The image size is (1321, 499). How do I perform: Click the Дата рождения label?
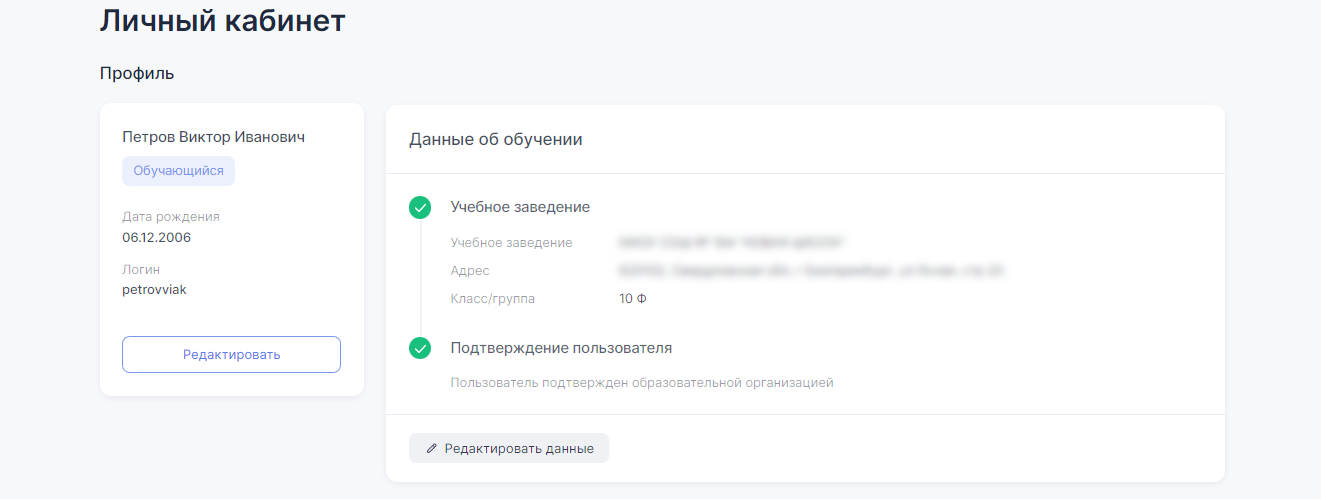pyautogui.click(x=170, y=217)
